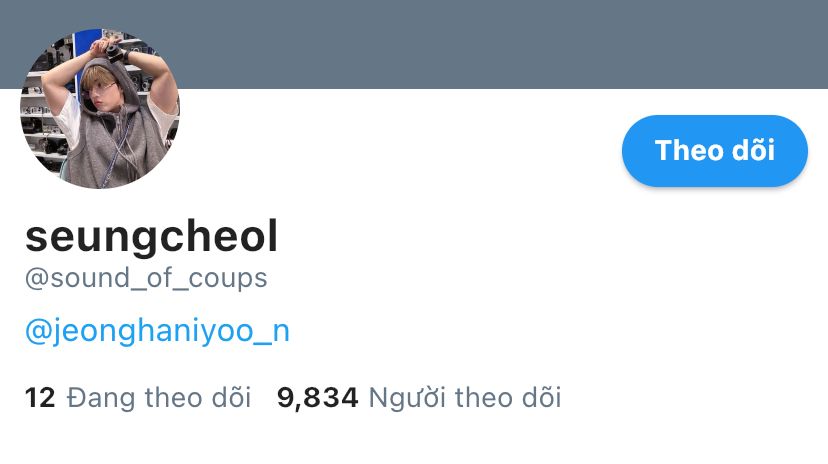Select the display name seungcheol
Screen dimensions: 828x464
click(152, 236)
